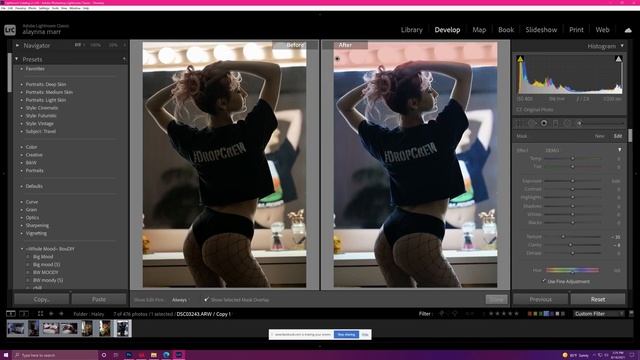
Task: Click the Reset button
Action: click(x=598, y=299)
